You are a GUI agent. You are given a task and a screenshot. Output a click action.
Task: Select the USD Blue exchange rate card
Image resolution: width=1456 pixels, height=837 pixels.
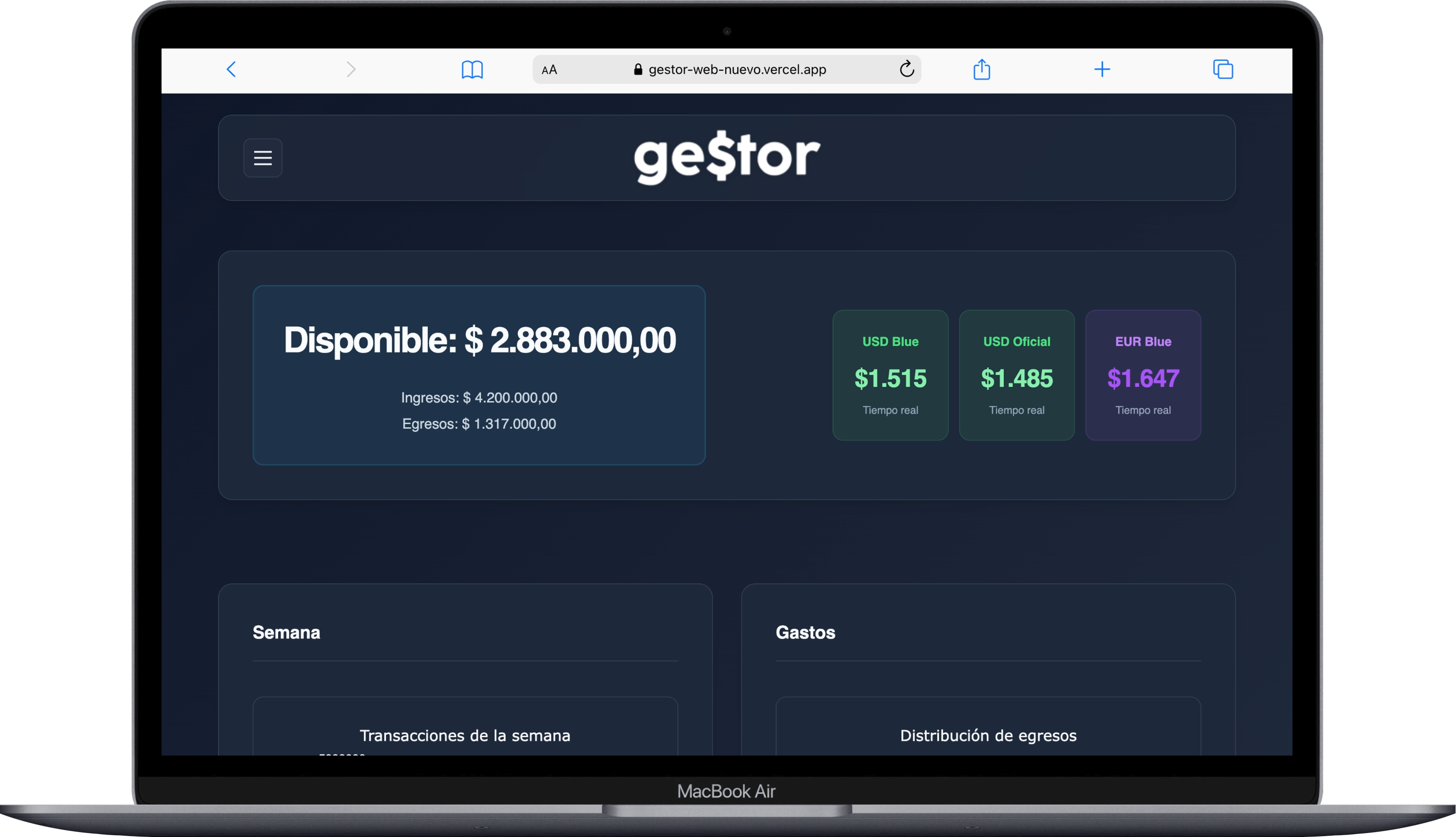click(890, 375)
